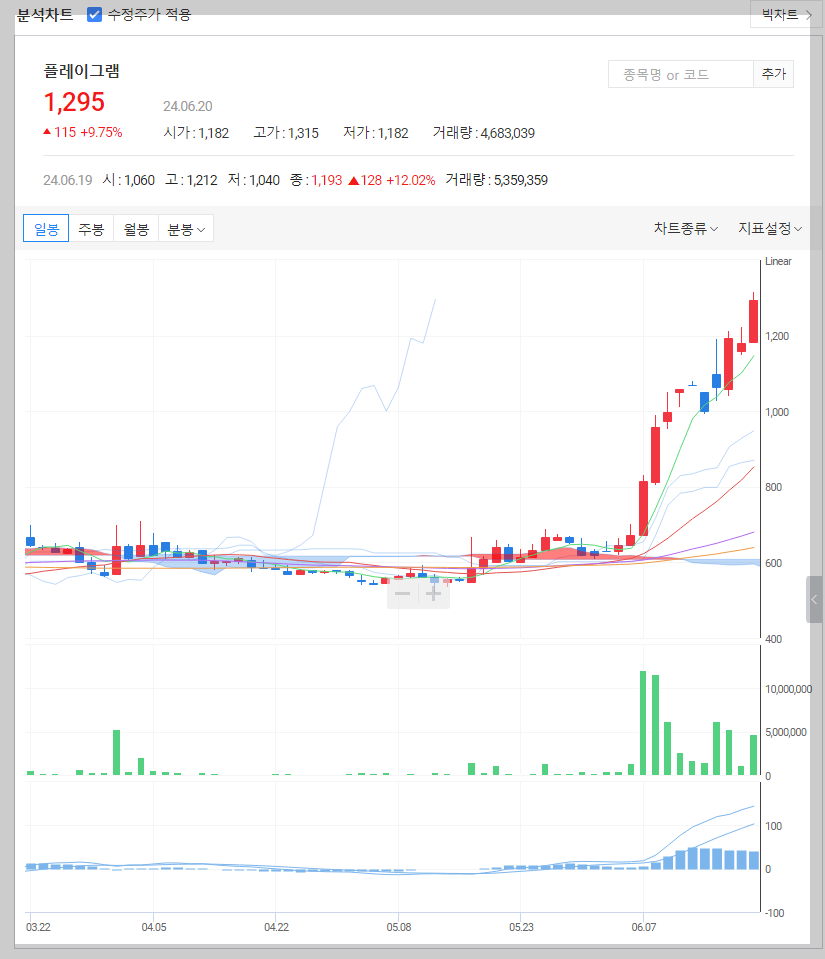Click the 03.22 date axis label

pos(38,927)
